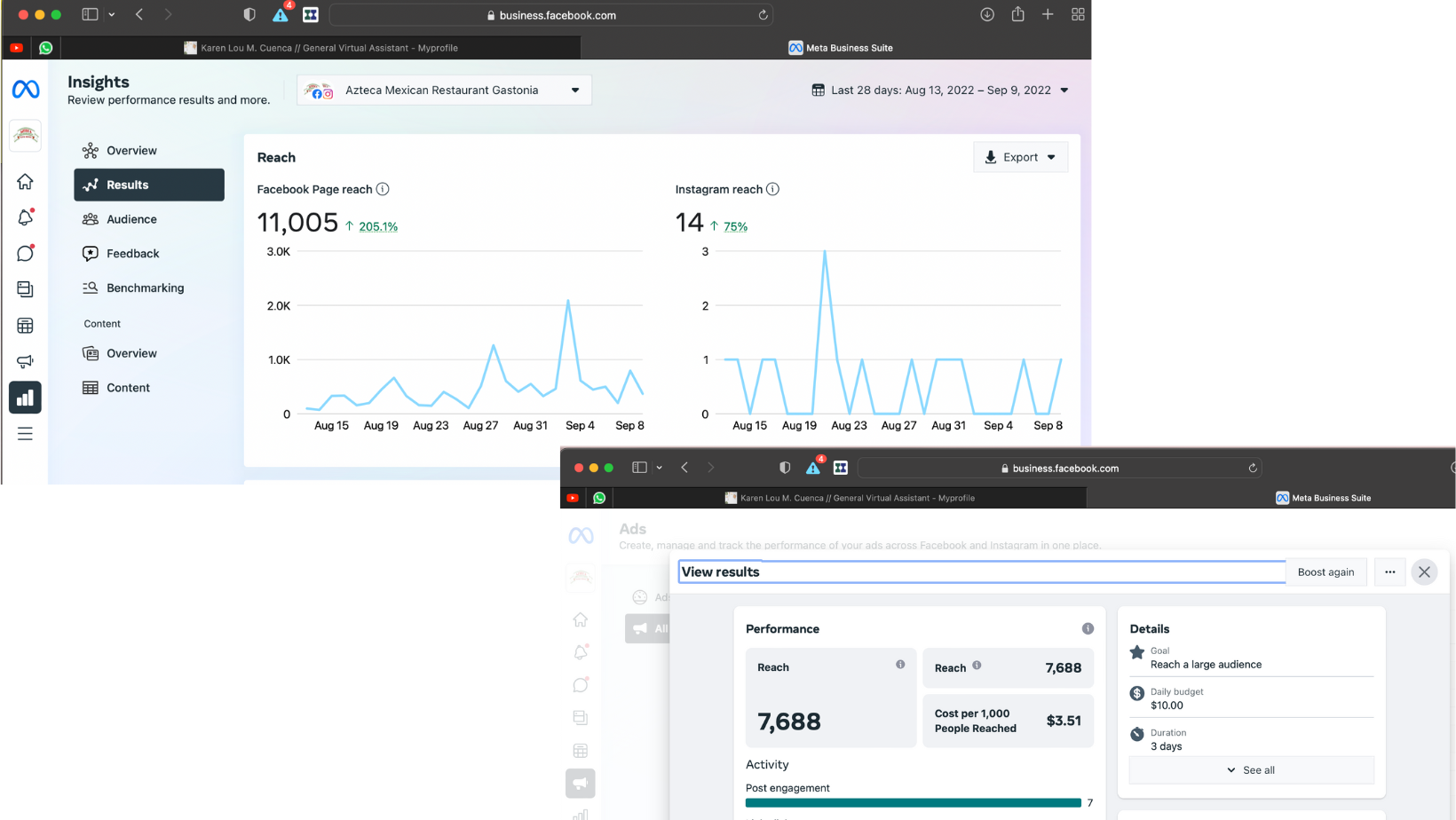Open Export dropdown
Image resolution: width=1456 pixels, height=820 pixels.
point(1020,157)
